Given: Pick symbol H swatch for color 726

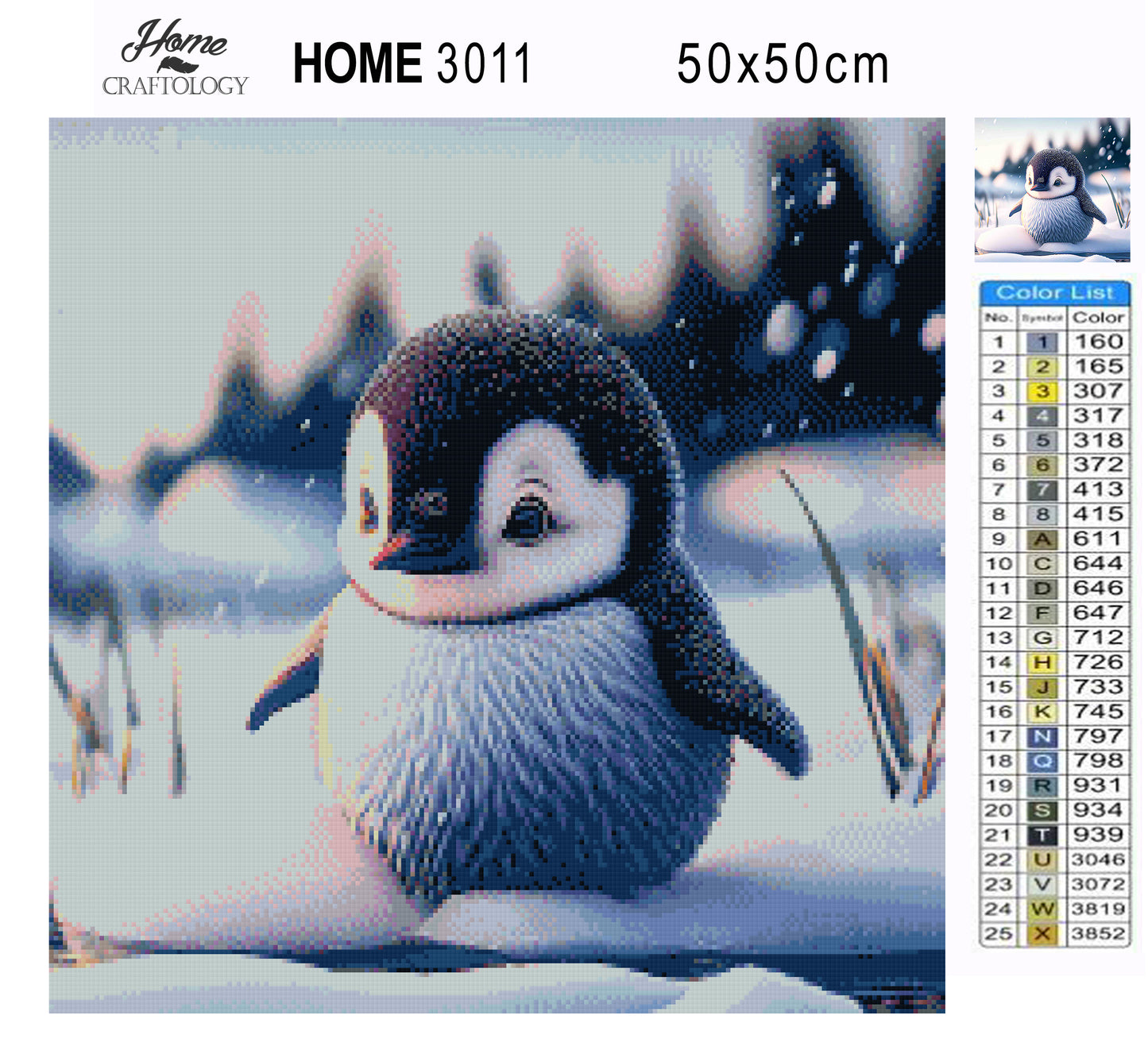Looking at the screenshot, I should [x=1042, y=662].
